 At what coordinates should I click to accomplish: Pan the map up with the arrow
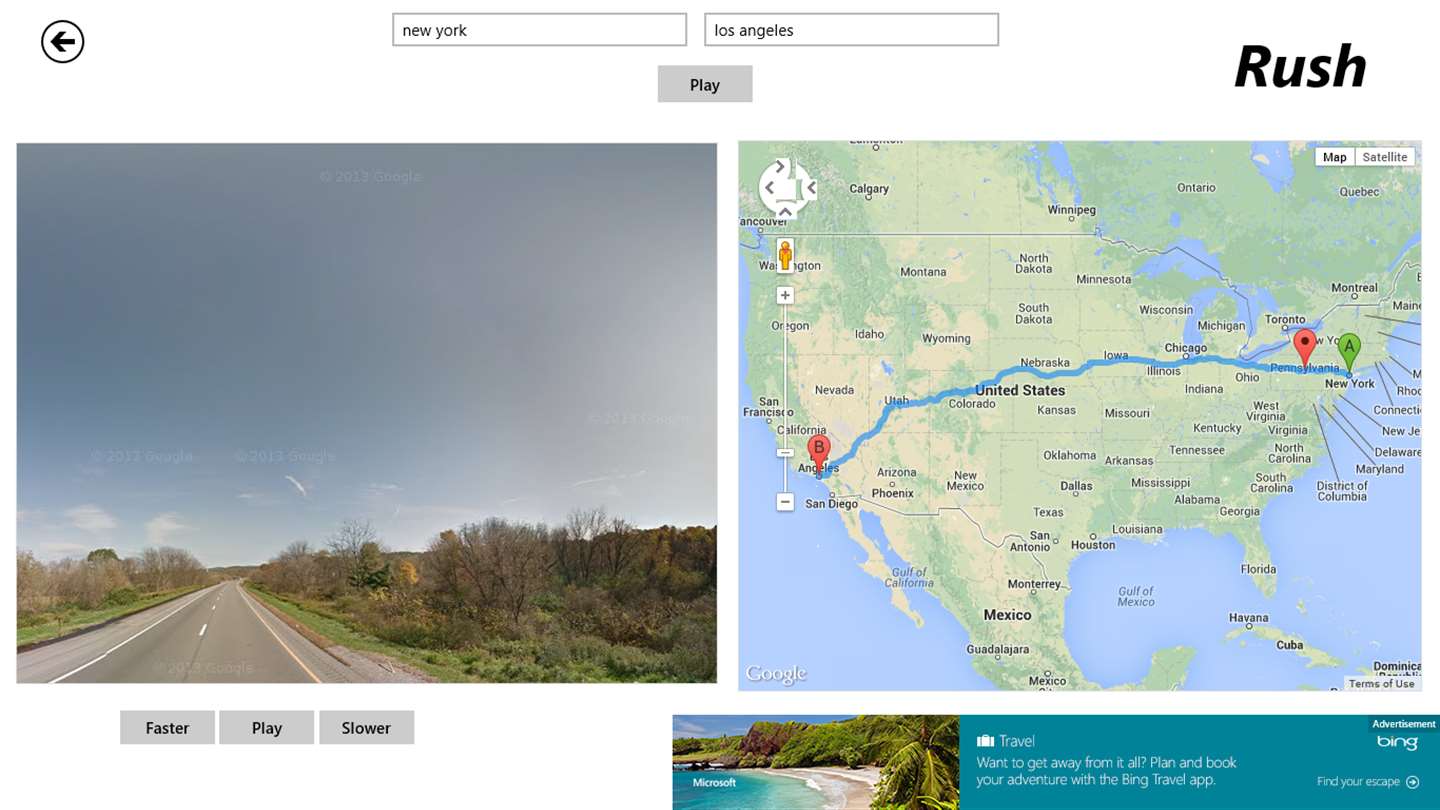pyautogui.click(x=780, y=166)
